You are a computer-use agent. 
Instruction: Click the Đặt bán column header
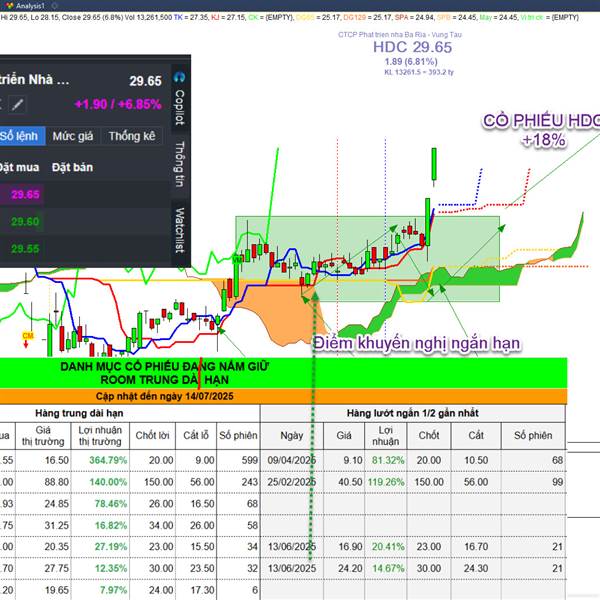click(x=72, y=167)
